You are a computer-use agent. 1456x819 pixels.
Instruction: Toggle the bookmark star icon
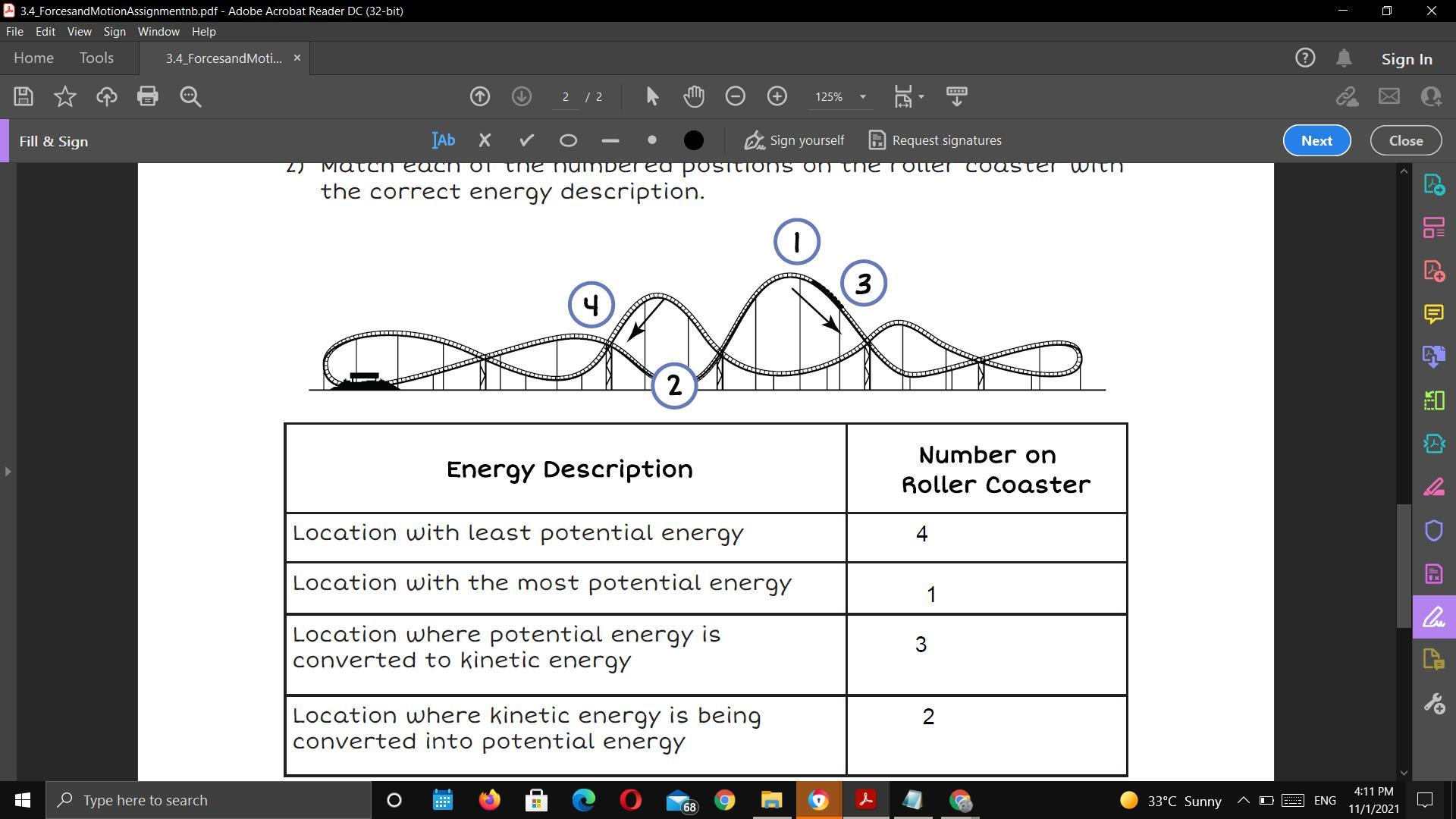click(x=65, y=96)
